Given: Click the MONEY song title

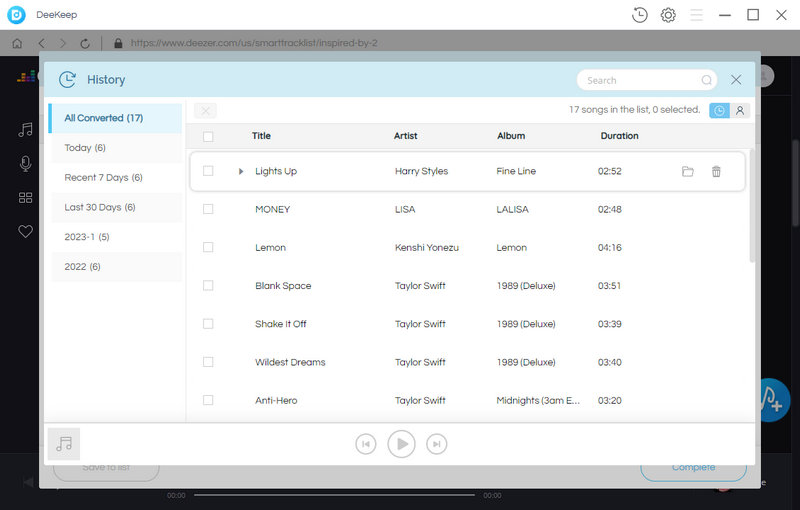Looking at the screenshot, I should [x=272, y=210].
